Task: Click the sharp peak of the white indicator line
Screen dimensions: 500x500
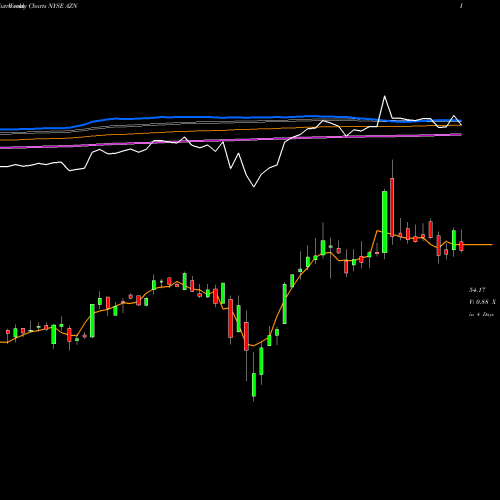Action: click(385, 96)
